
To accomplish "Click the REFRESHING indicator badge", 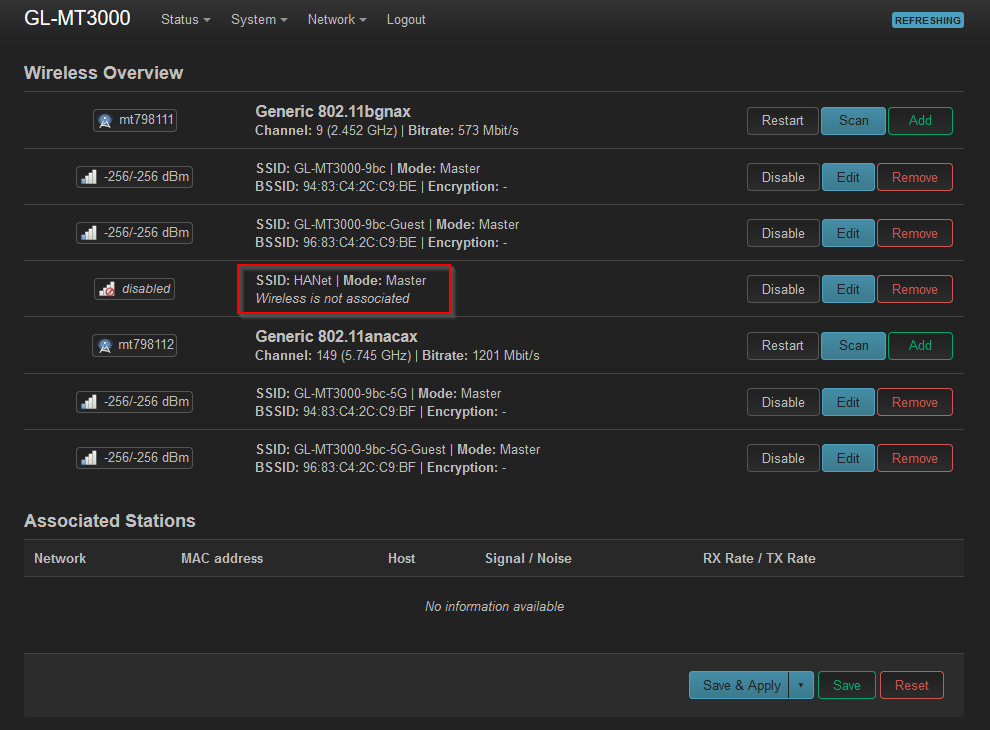I will [927, 20].
